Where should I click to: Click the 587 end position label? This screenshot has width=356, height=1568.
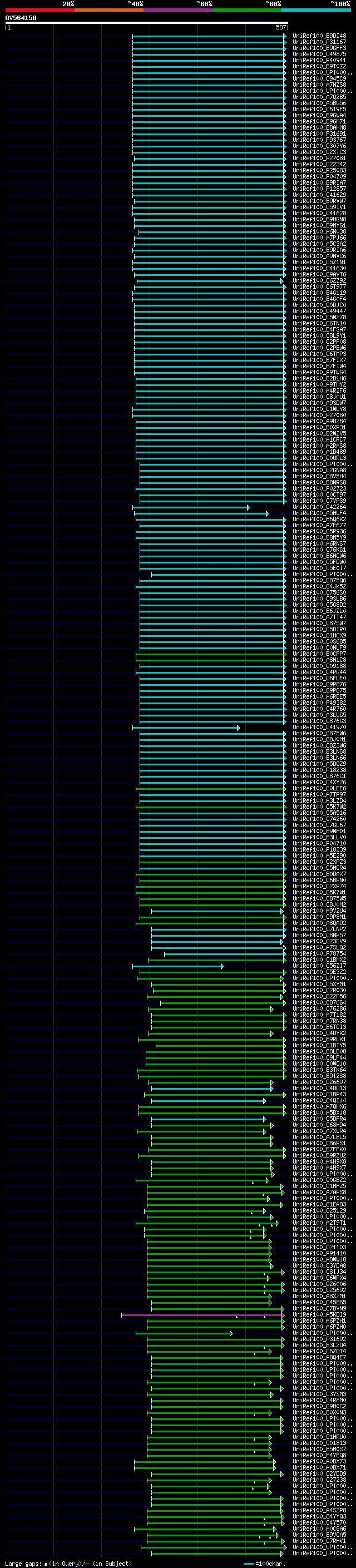click(x=281, y=27)
